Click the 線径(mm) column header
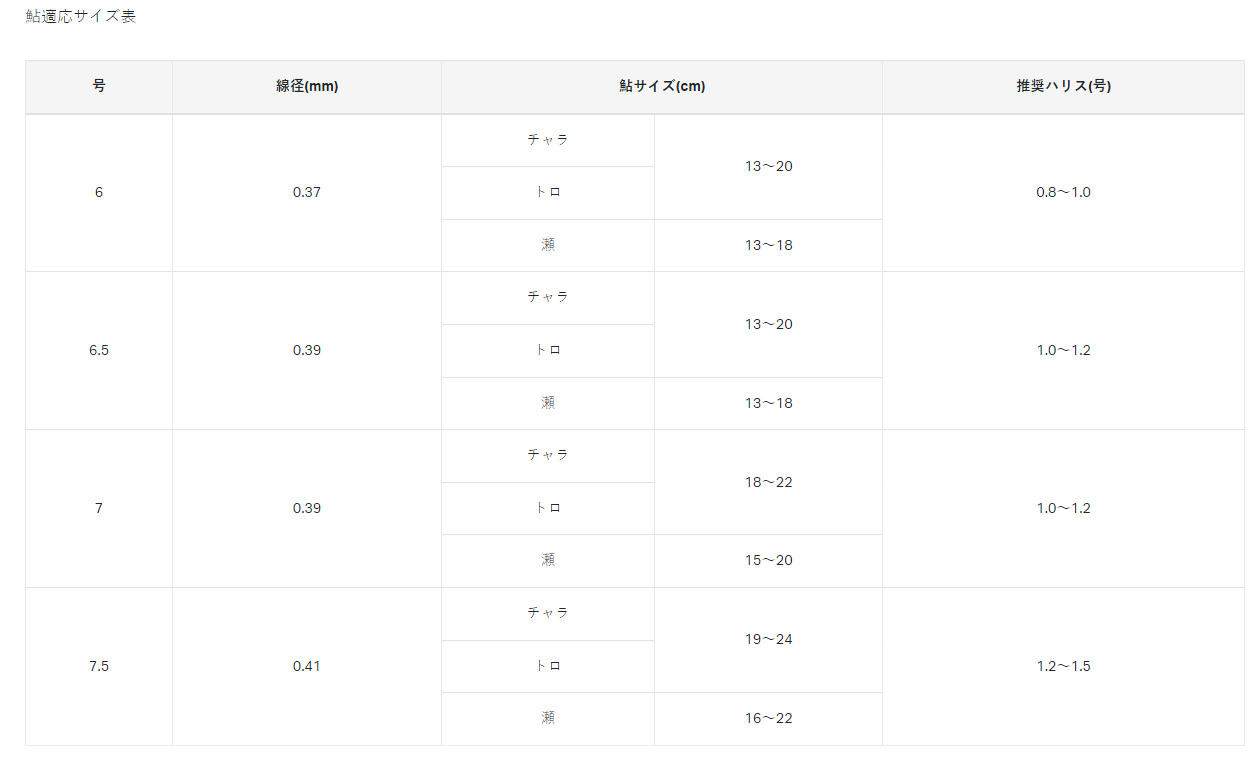Viewport: 1255px width, 759px height. (x=307, y=86)
